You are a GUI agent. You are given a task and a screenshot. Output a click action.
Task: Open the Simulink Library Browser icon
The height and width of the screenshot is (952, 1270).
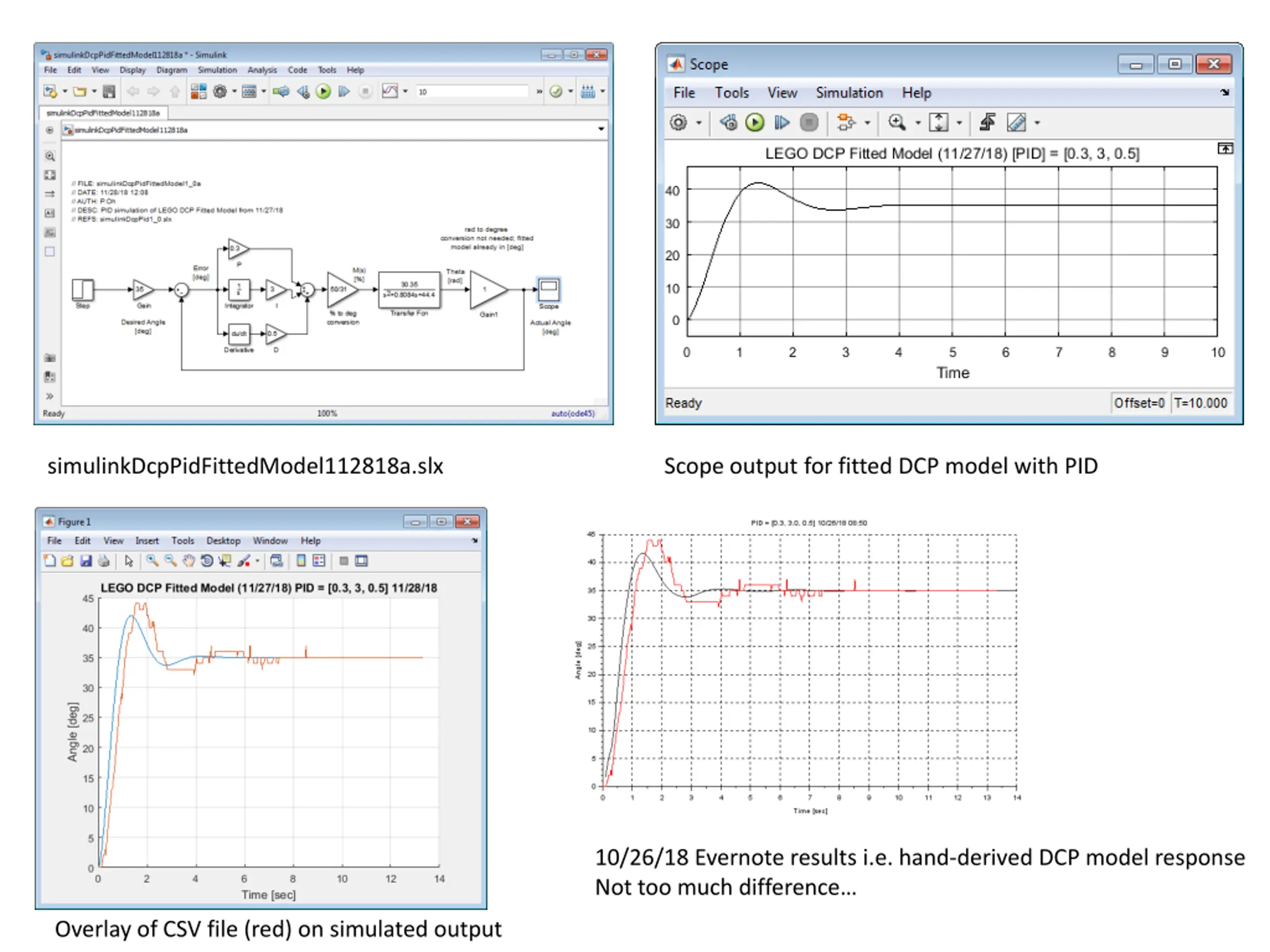[198, 91]
